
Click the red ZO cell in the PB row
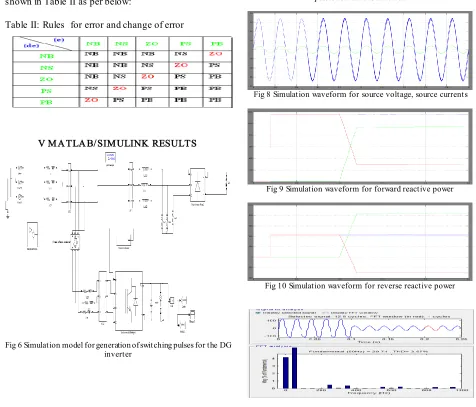coord(91,100)
